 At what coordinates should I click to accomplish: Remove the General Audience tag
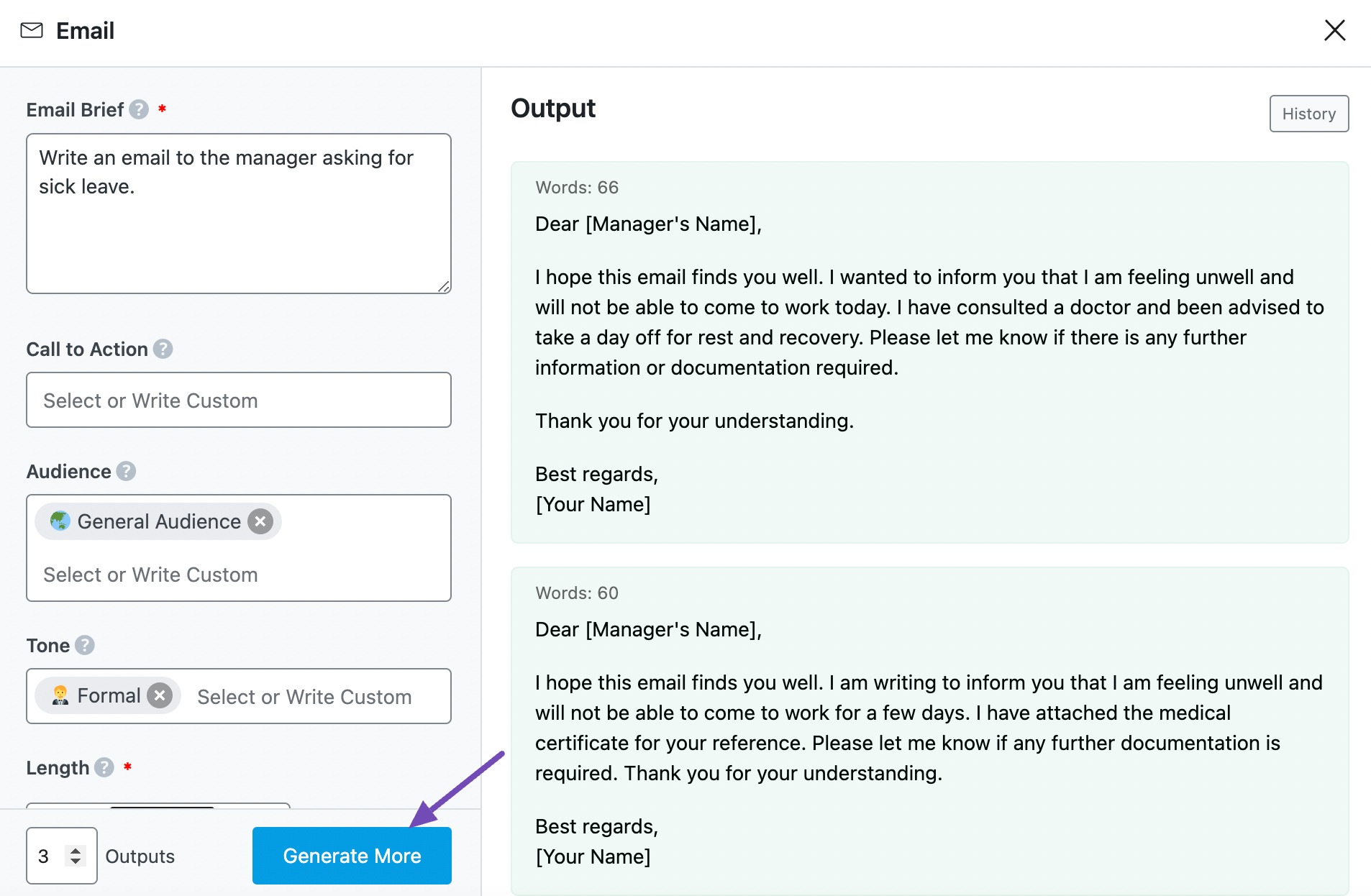[260, 521]
